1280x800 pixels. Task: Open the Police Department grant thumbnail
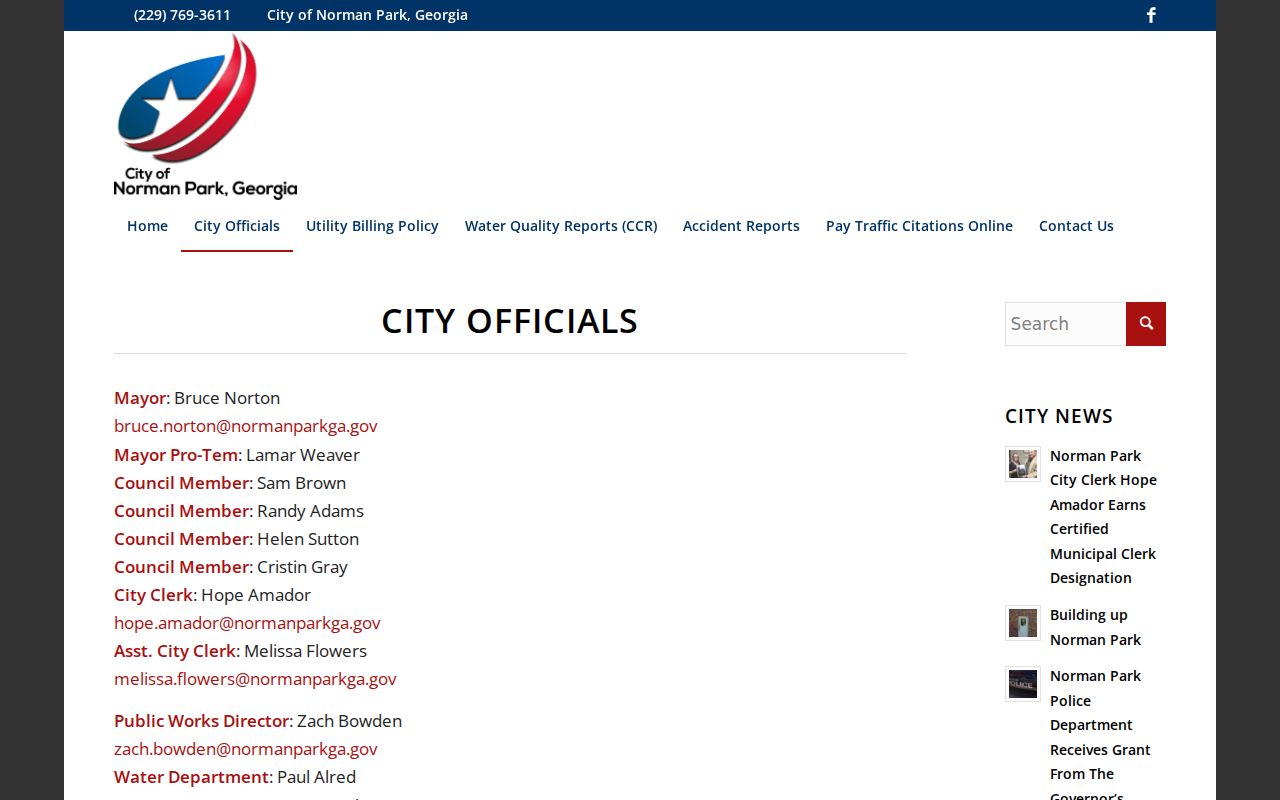1023,684
